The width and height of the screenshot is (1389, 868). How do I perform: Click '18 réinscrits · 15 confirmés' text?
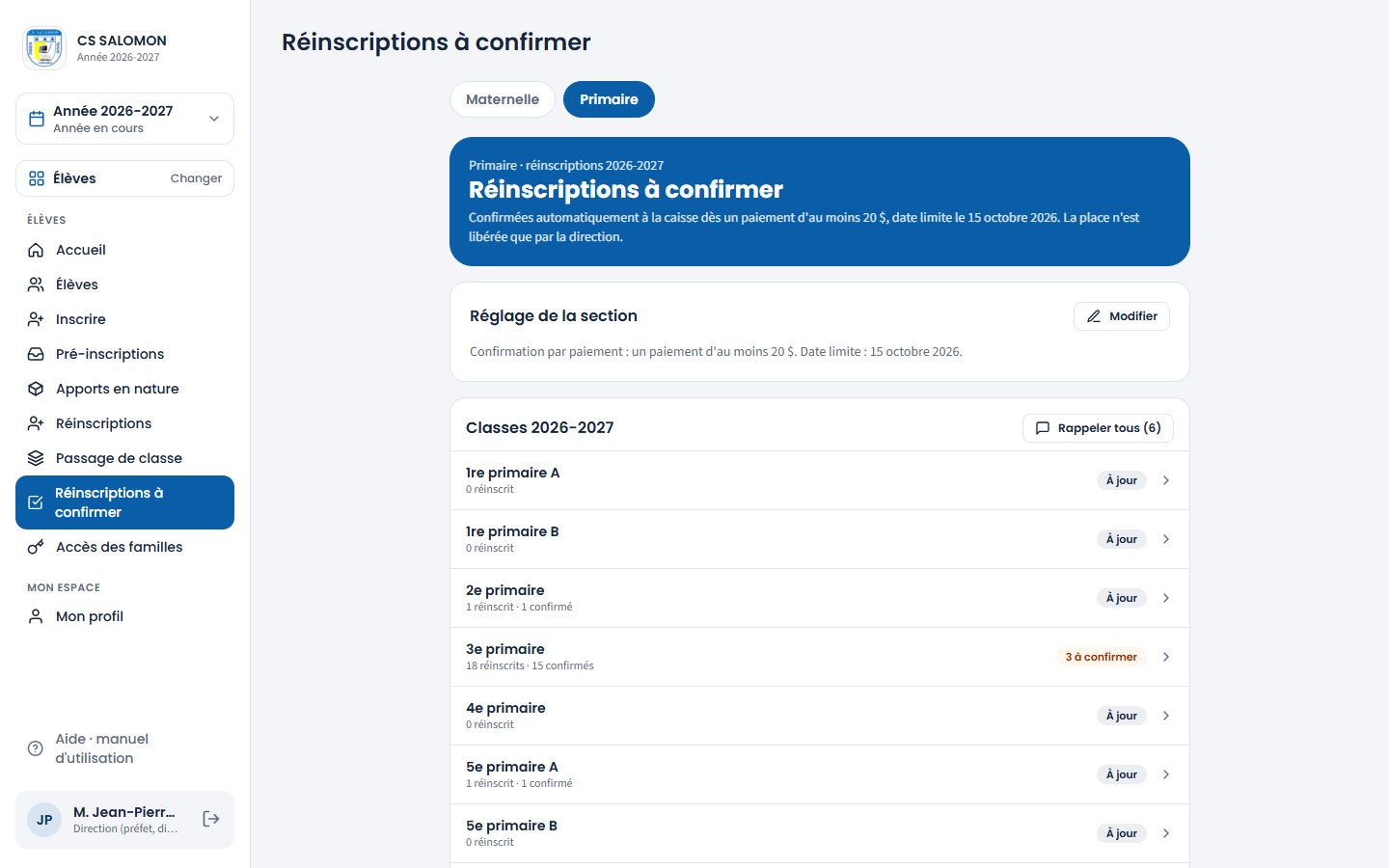click(530, 665)
